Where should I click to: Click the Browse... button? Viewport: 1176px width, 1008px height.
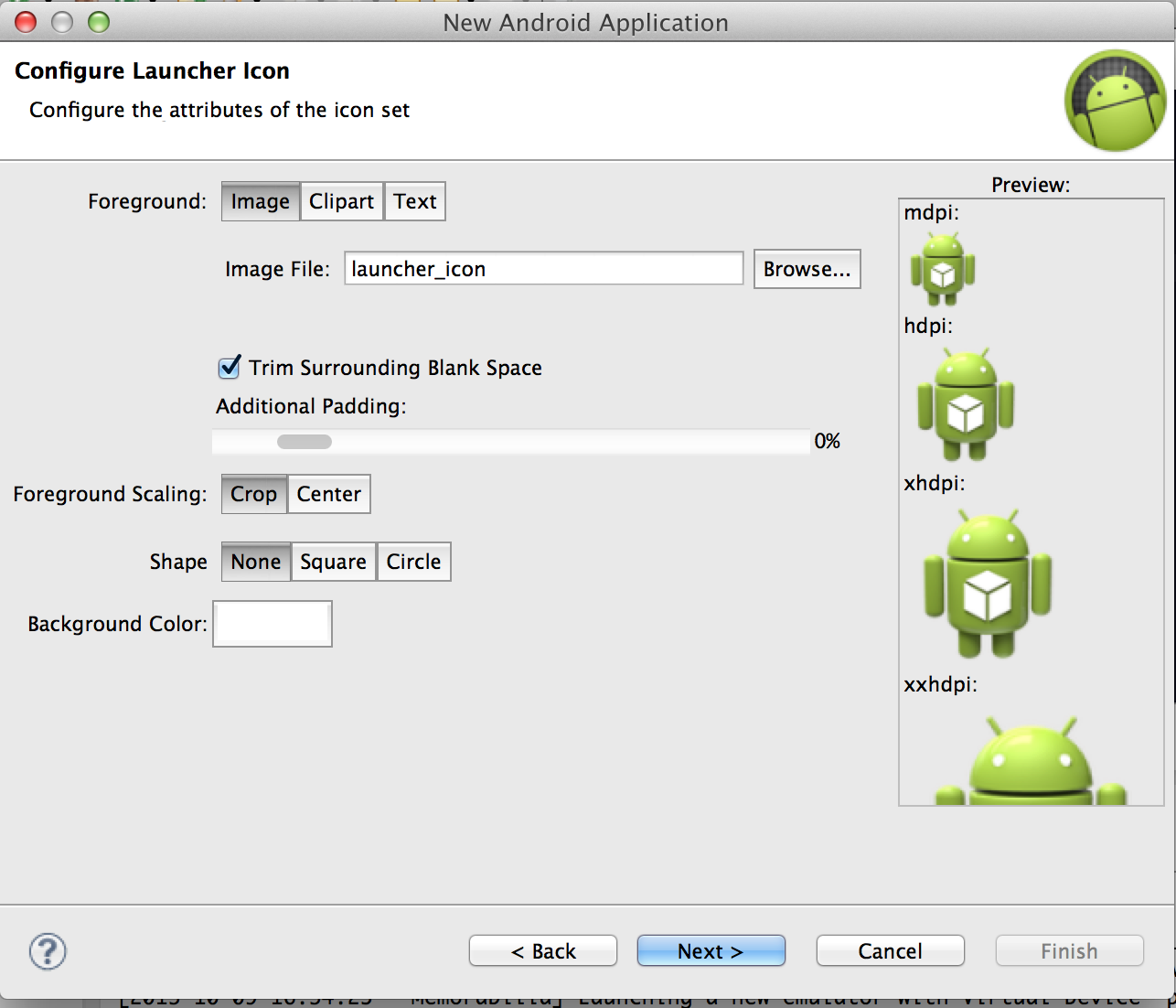coord(807,269)
